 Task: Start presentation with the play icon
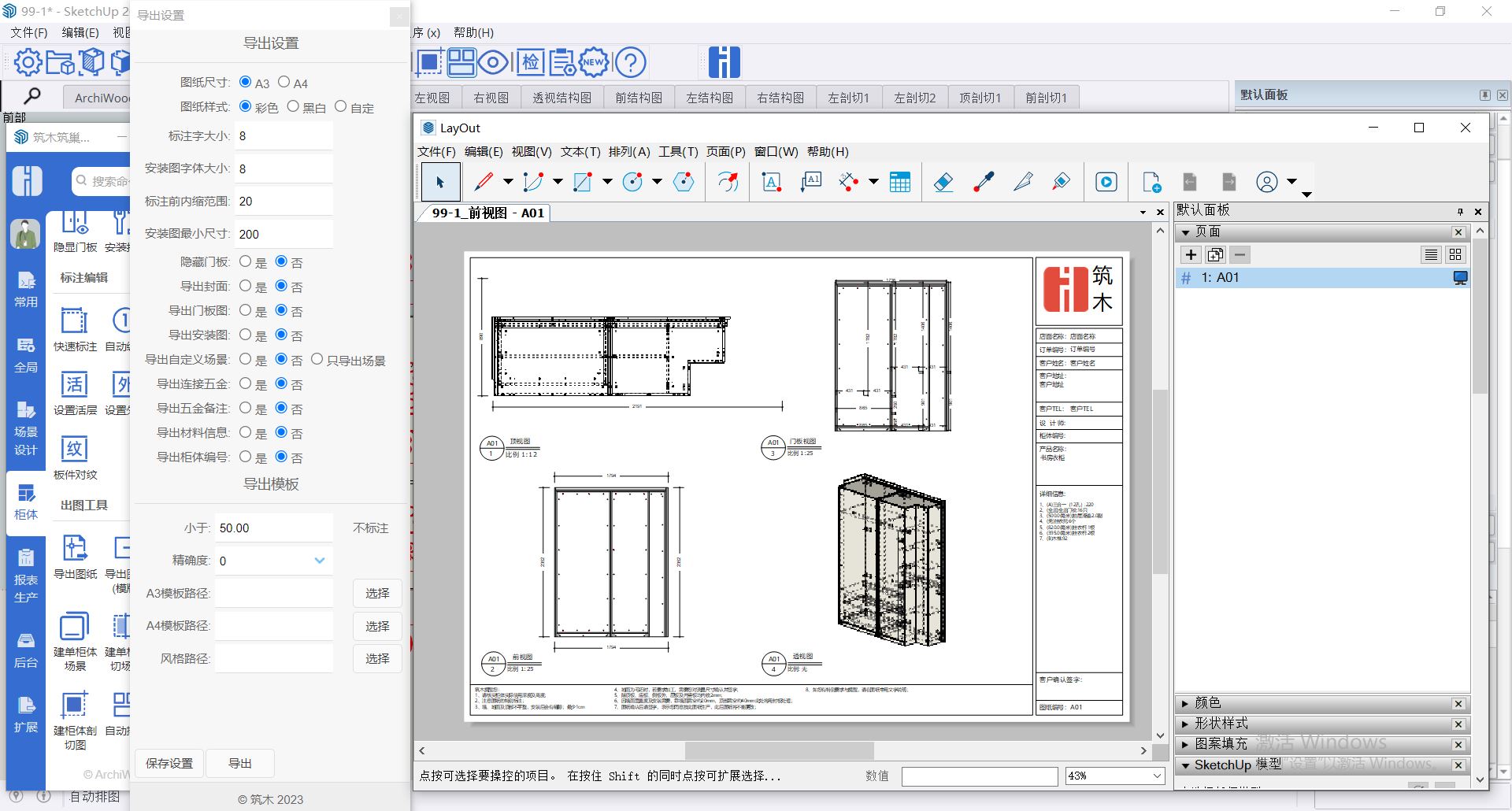click(x=1106, y=183)
